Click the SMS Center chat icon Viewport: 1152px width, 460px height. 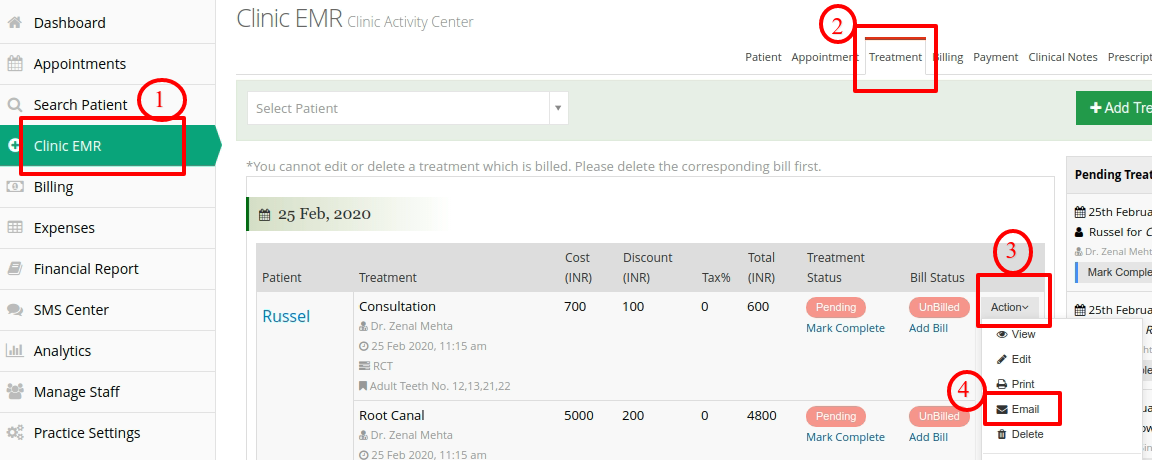click(x=15, y=310)
